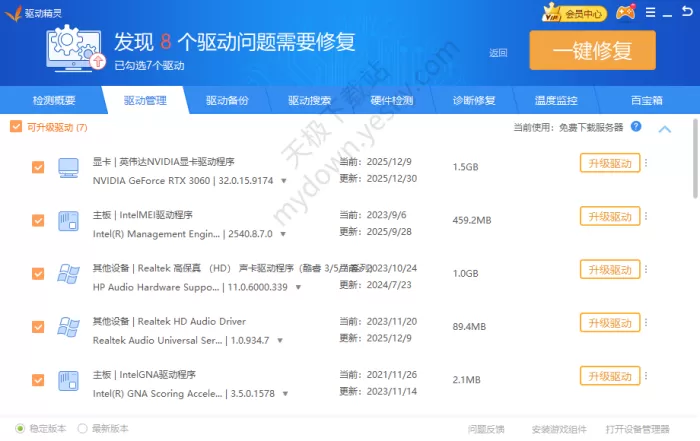Switch to the 驱动备份 tab
700x441 pixels.
point(227,100)
